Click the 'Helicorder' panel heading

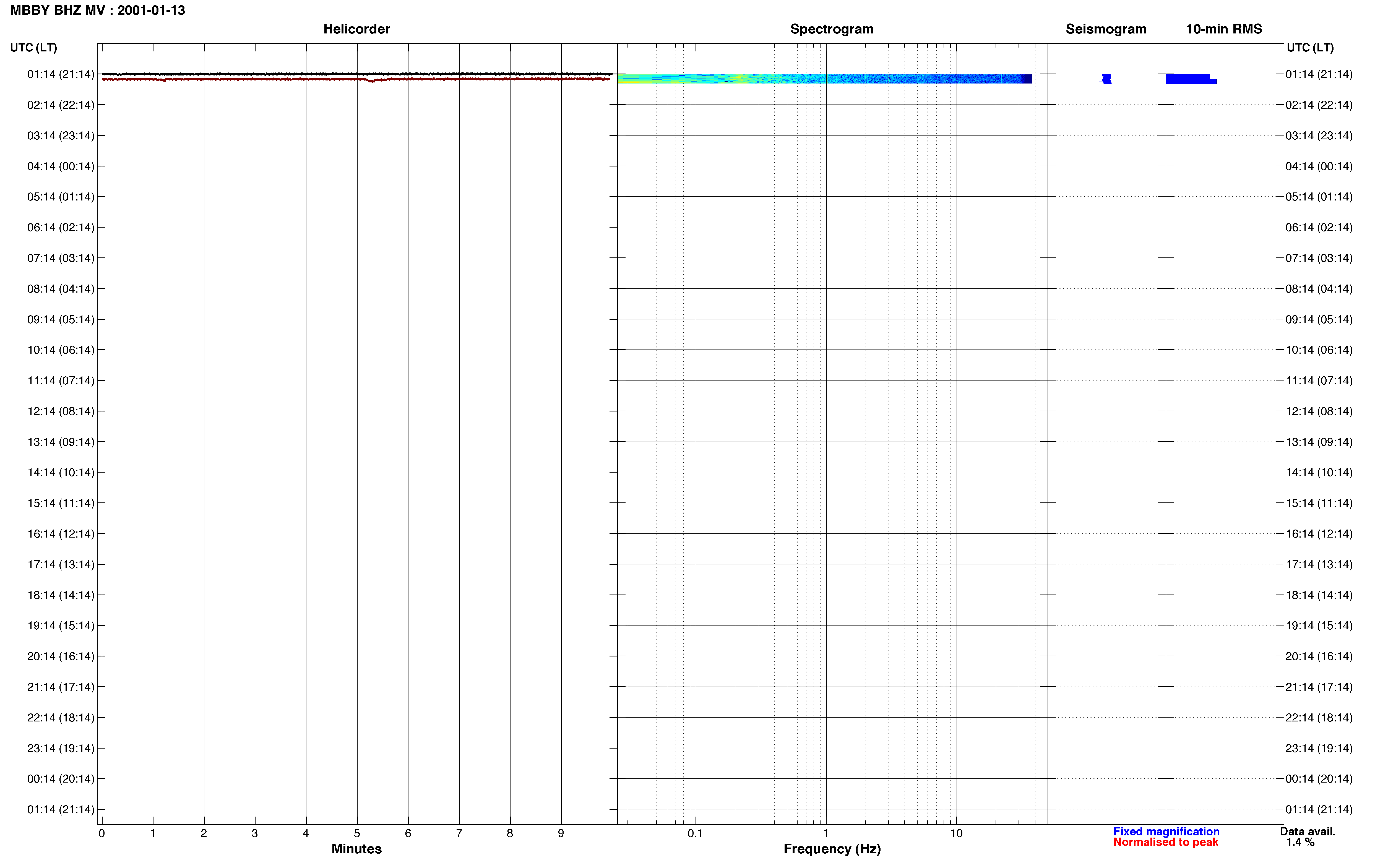point(356,29)
